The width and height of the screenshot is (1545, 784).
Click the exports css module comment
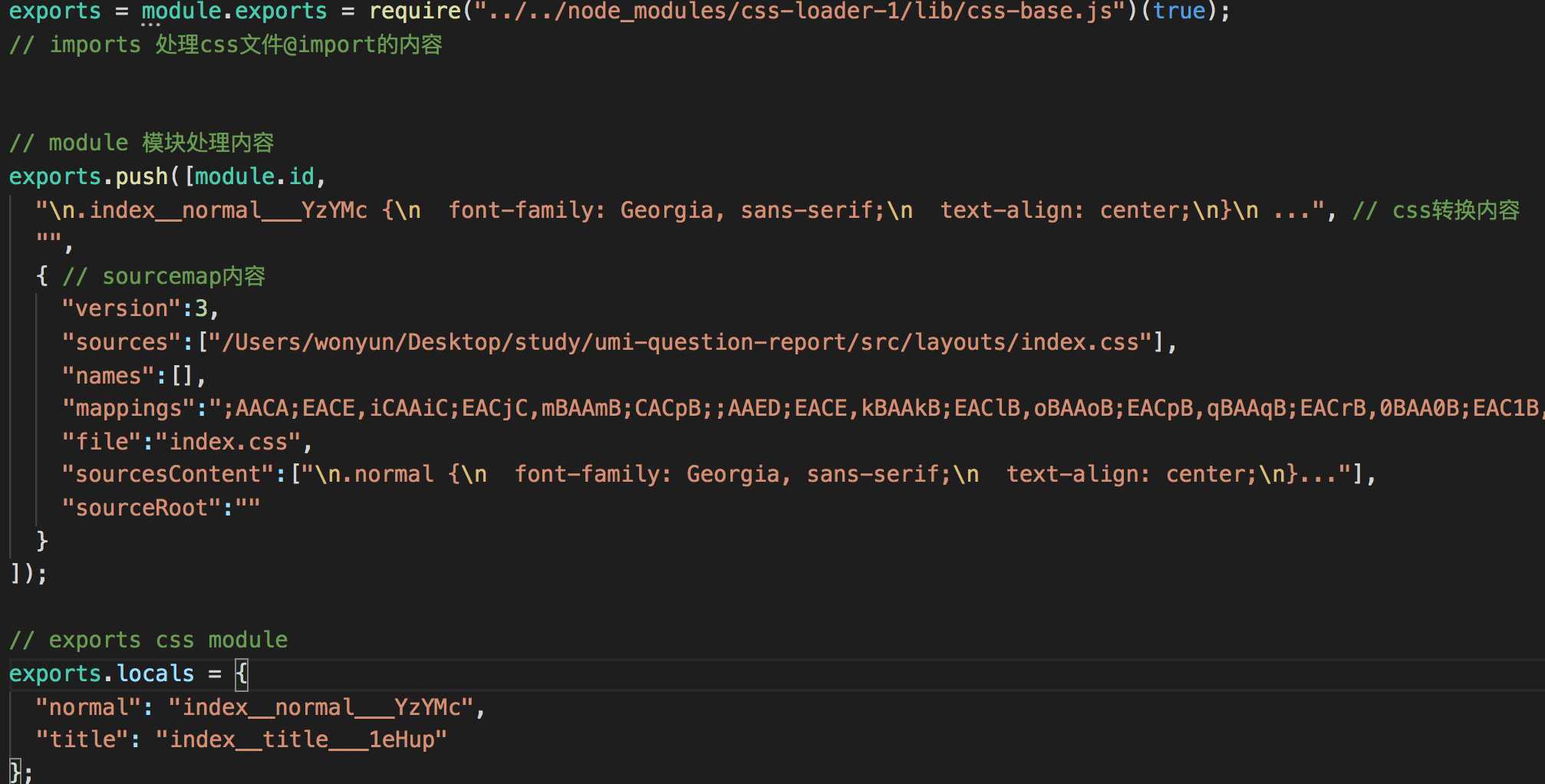[x=148, y=640]
